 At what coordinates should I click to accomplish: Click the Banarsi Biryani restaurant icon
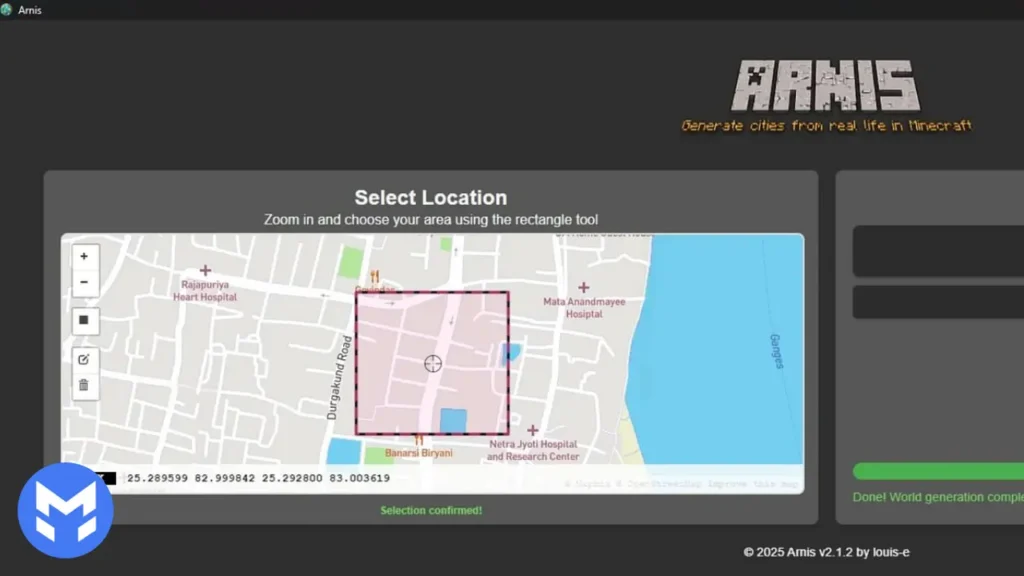tap(419, 441)
